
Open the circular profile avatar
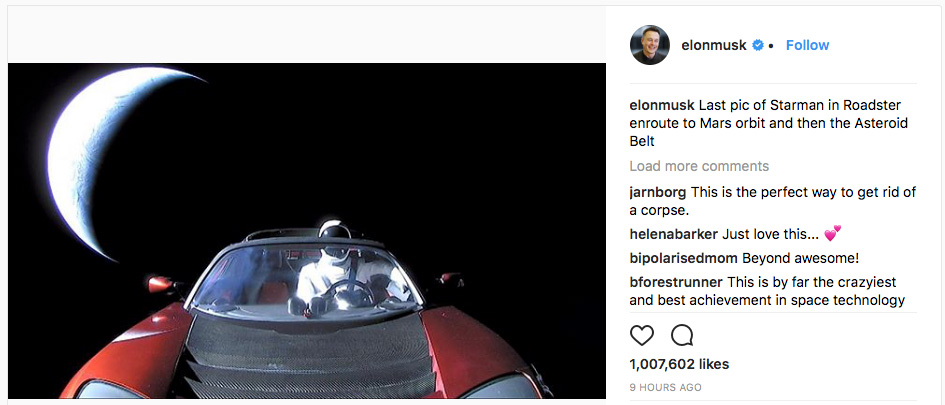click(650, 45)
